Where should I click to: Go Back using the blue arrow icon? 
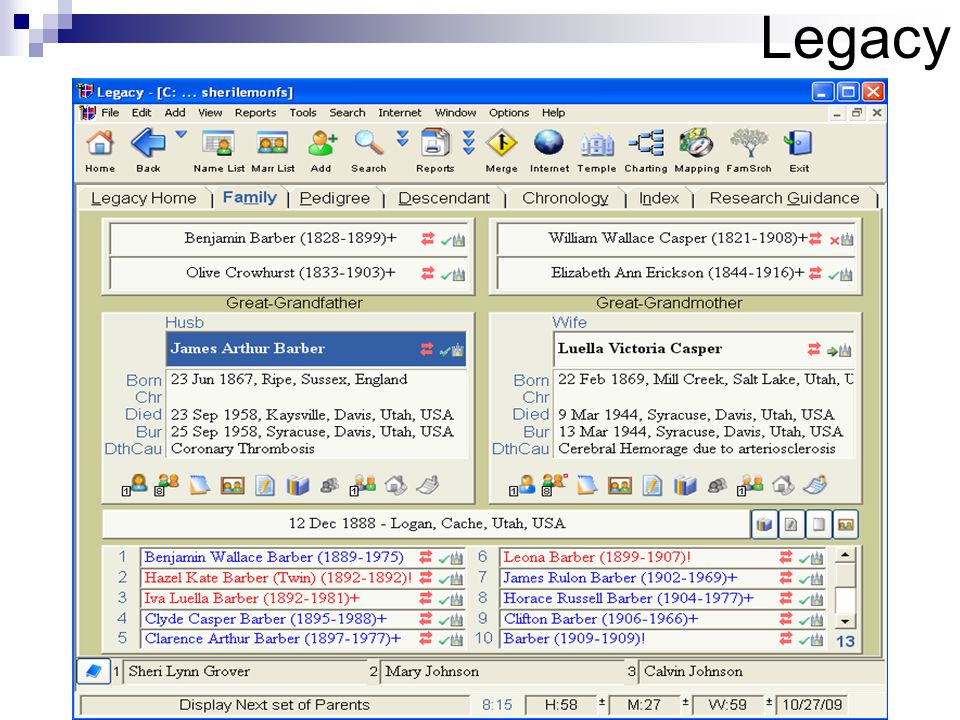(x=148, y=143)
